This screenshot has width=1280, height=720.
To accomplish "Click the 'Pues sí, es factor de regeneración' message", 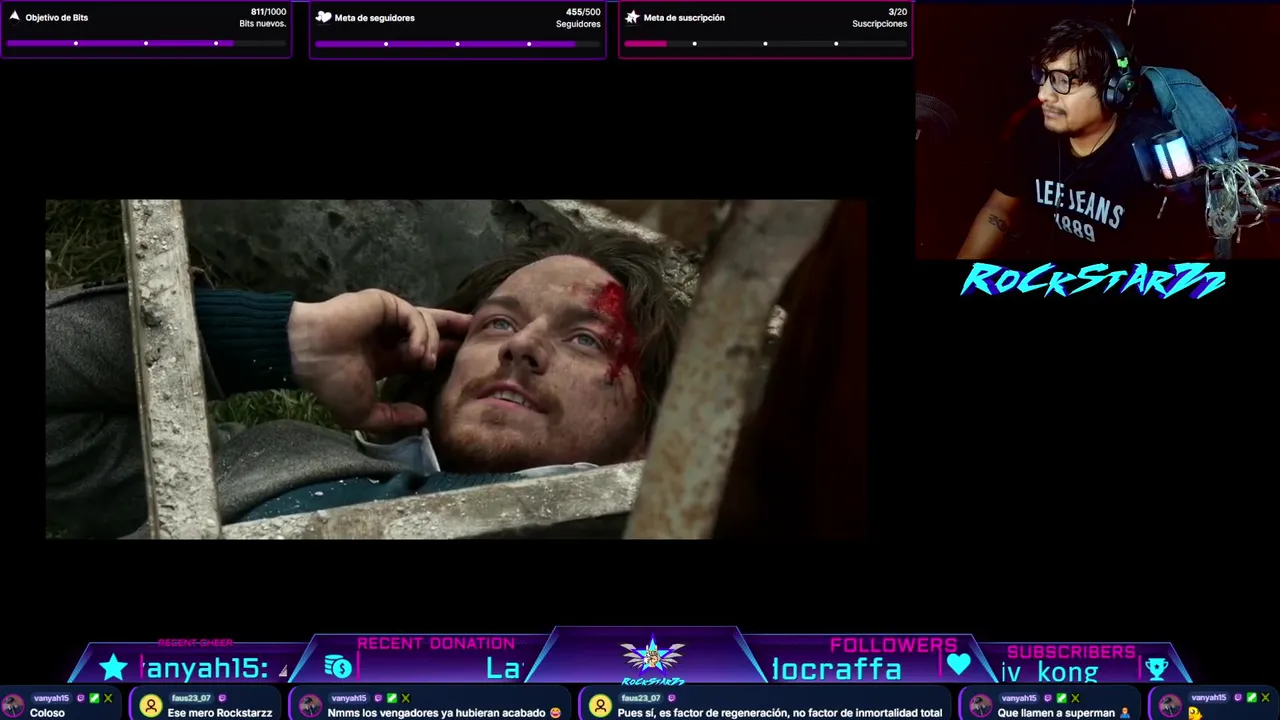I will tap(779, 713).
